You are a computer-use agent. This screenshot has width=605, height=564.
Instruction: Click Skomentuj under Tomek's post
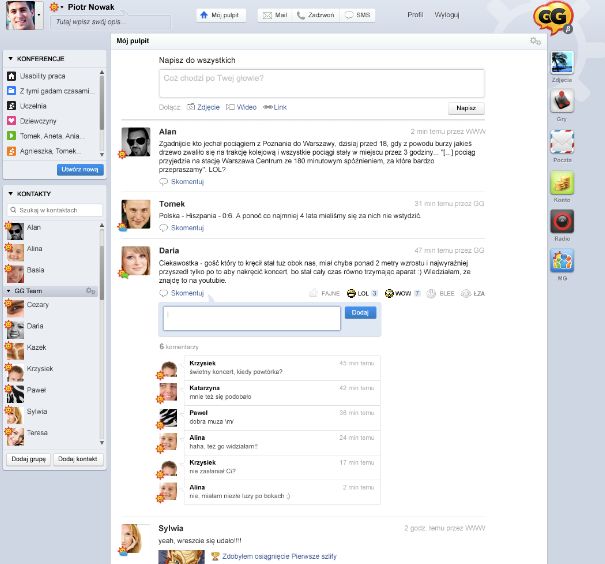tap(182, 228)
